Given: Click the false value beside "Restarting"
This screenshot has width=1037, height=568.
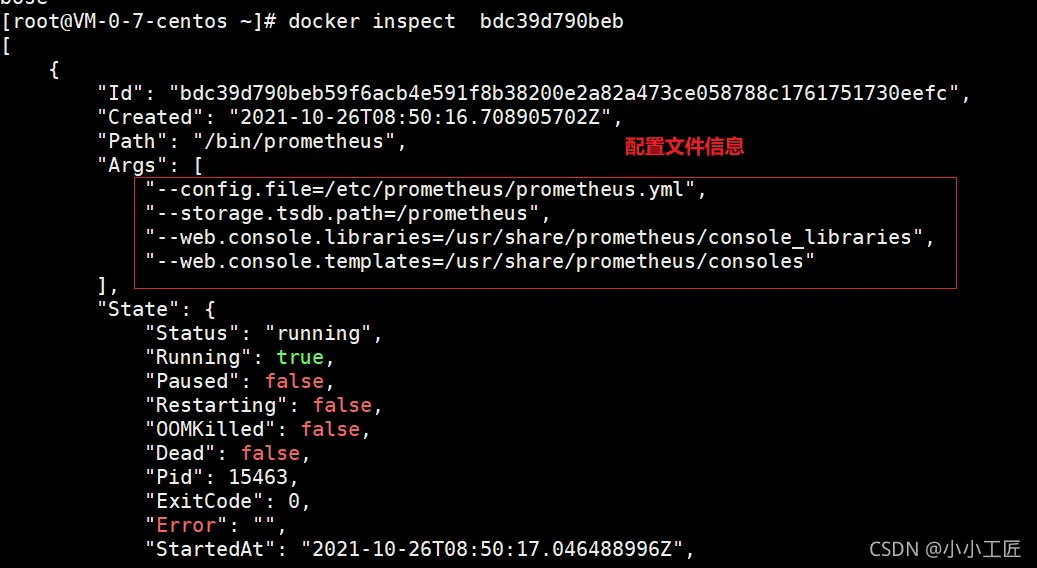Looking at the screenshot, I should pyautogui.click(x=342, y=405).
